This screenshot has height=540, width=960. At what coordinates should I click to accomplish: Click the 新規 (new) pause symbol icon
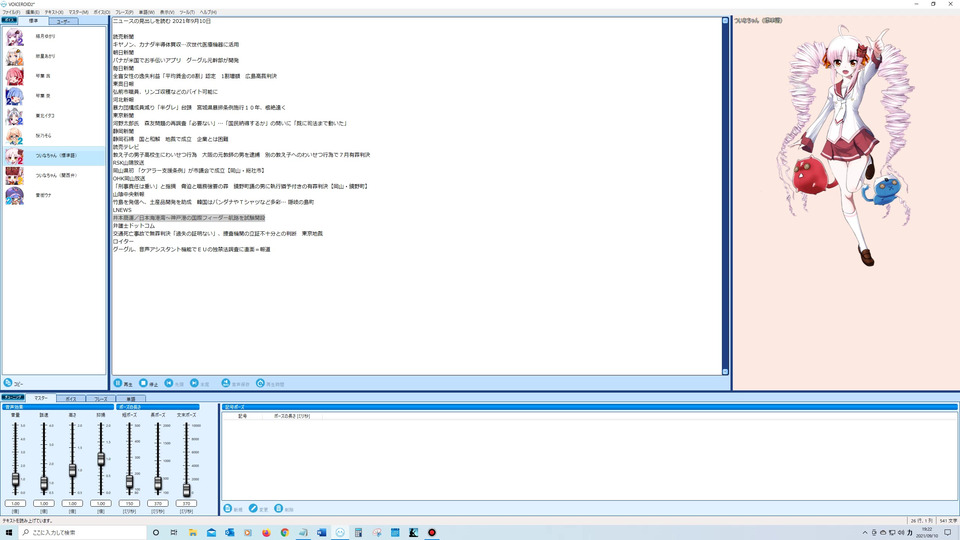pos(228,509)
